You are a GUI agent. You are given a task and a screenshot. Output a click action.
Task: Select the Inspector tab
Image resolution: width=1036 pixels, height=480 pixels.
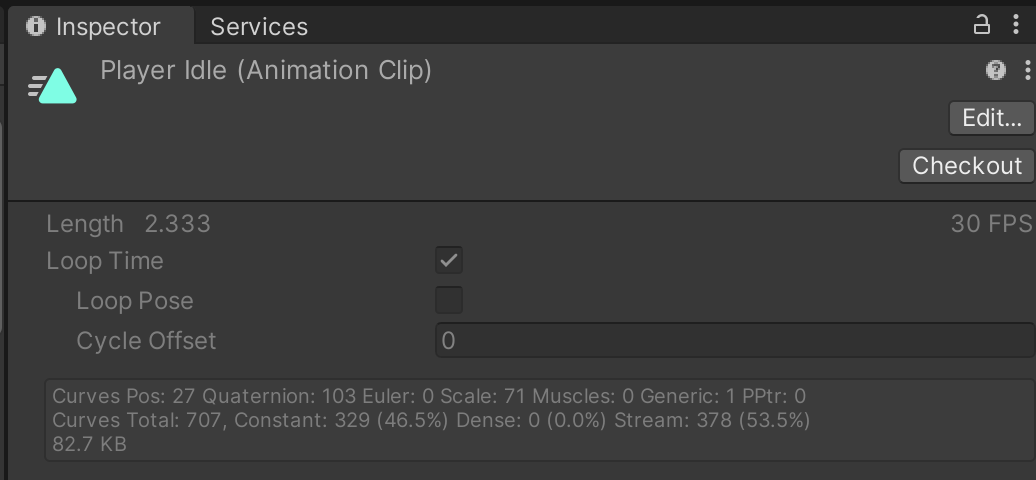[107, 27]
